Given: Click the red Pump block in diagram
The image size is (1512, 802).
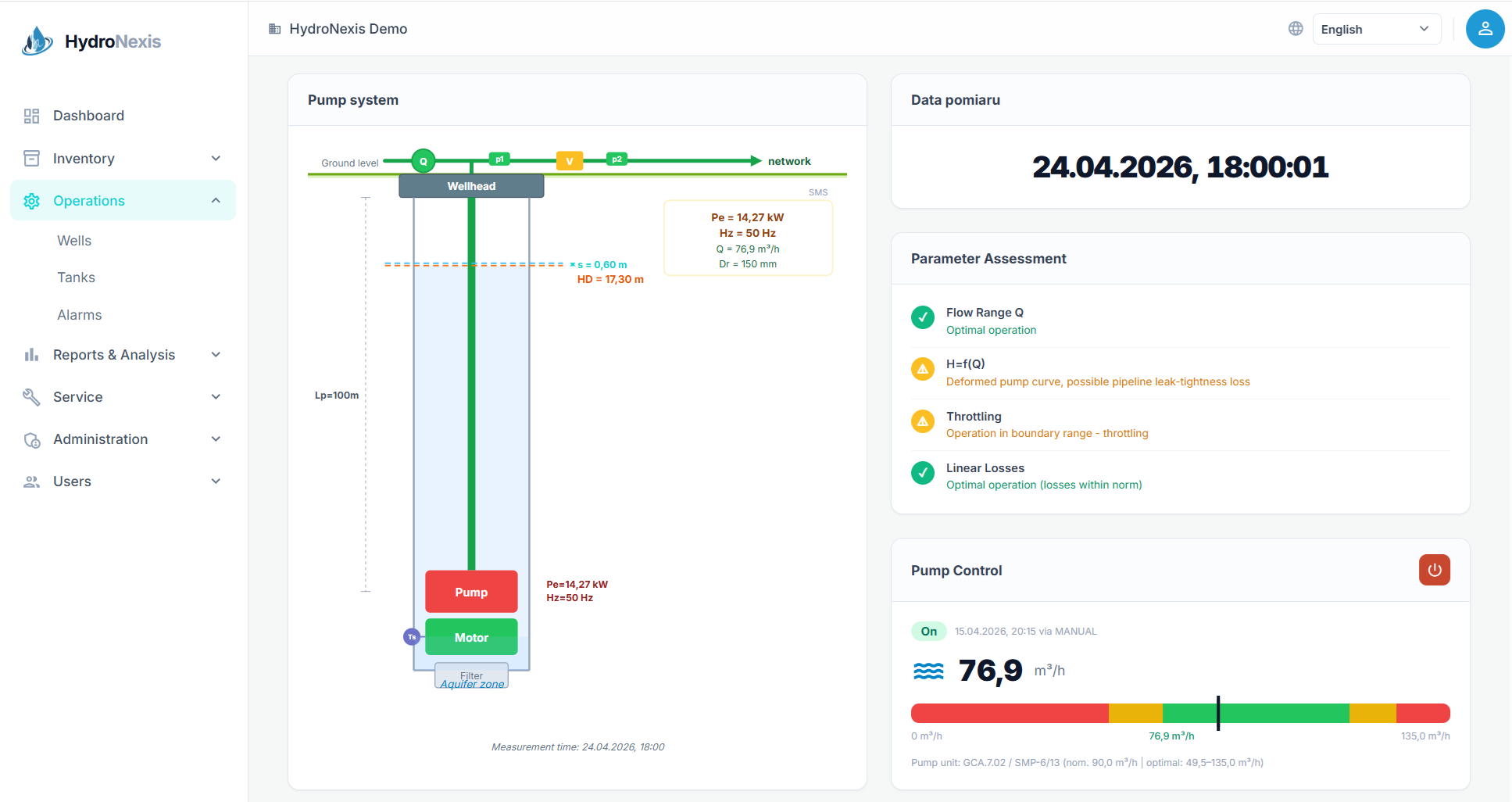Looking at the screenshot, I should tap(471, 592).
